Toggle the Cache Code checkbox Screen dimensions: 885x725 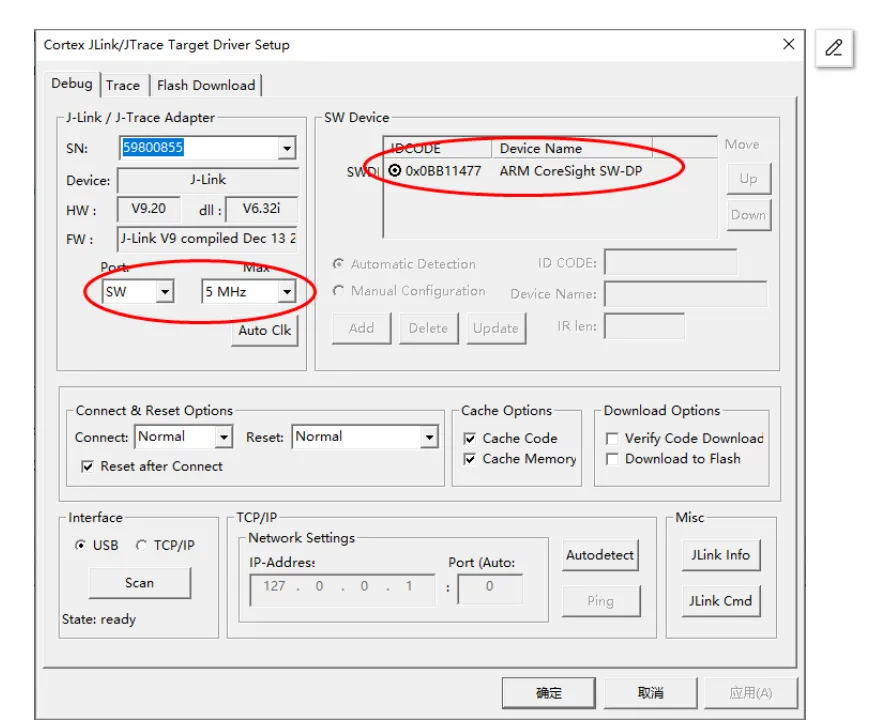pyautogui.click(x=470, y=438)
